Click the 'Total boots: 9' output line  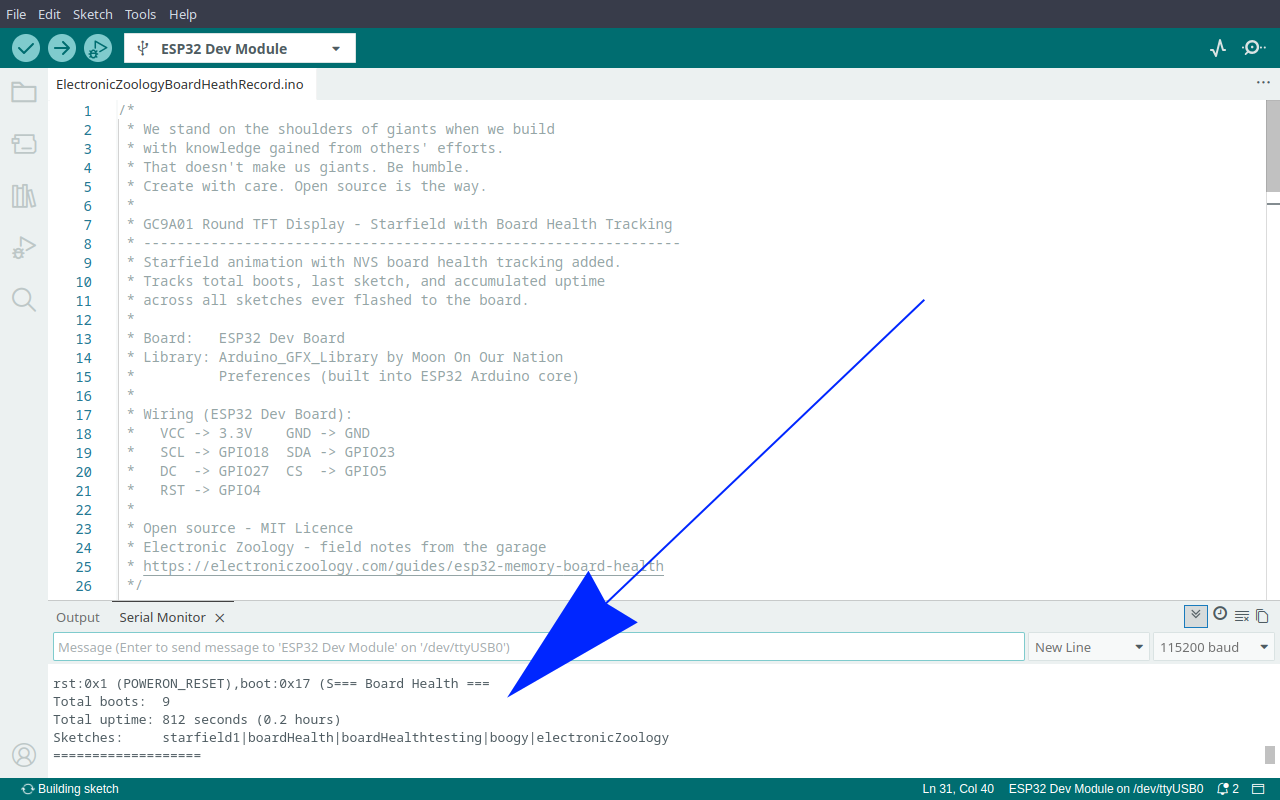pyautogui.click(x=112, y=702)
